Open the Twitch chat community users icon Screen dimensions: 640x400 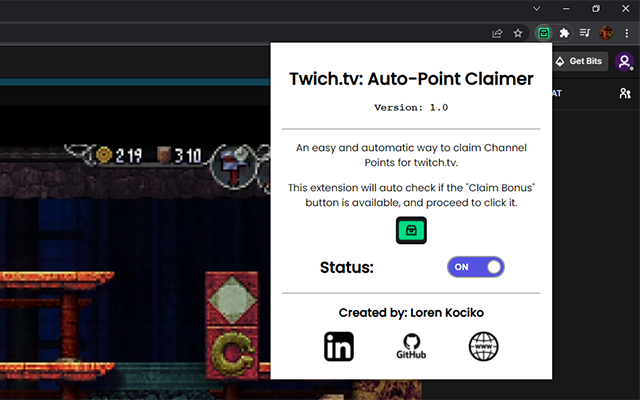coord(625,93)
